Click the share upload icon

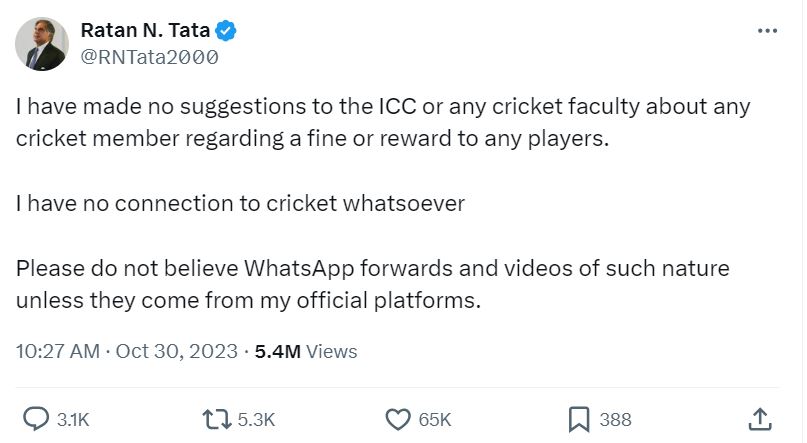[760, 419]
